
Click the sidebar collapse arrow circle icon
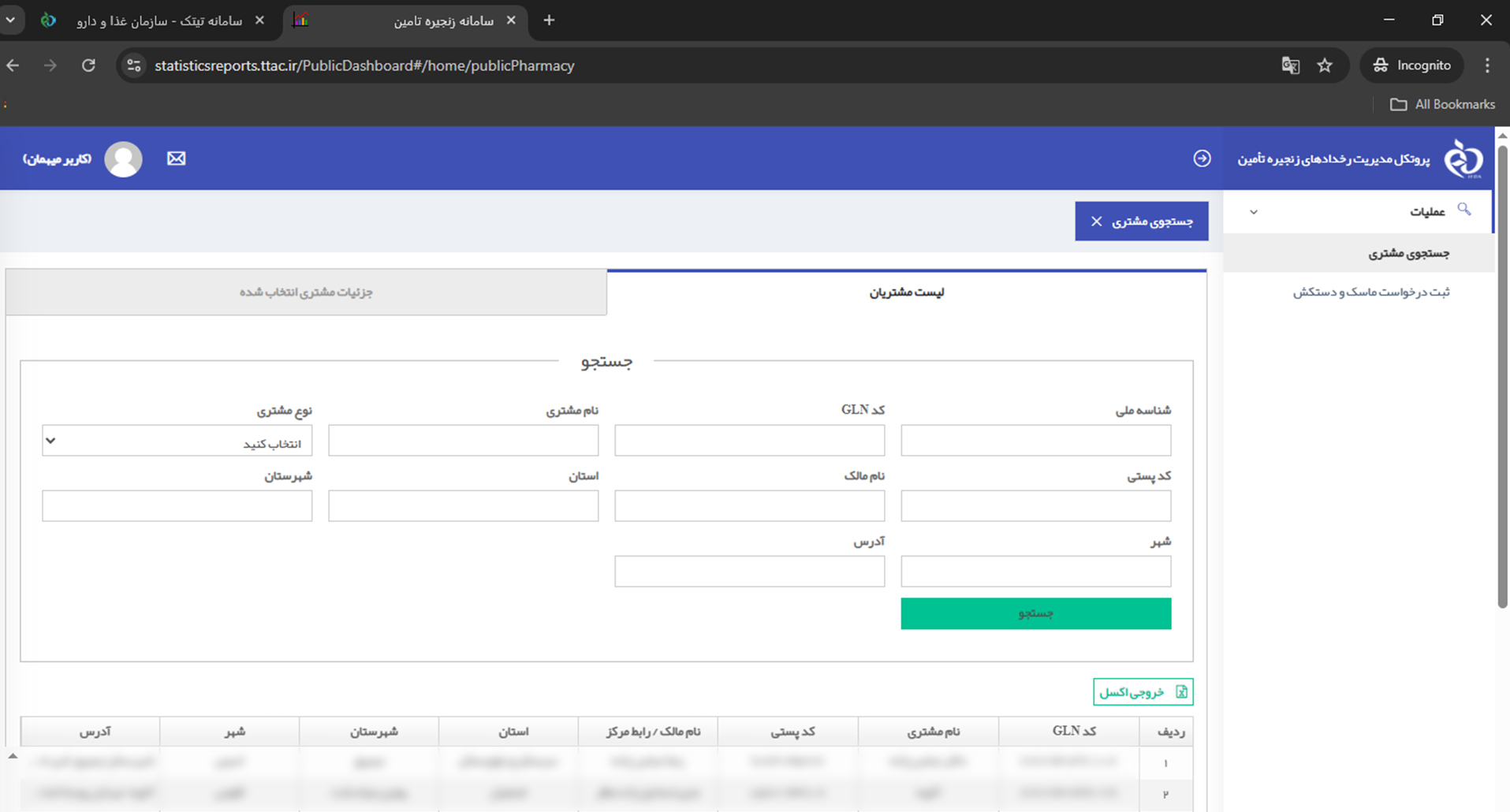pyautogui.click(x=1202, y=158)
